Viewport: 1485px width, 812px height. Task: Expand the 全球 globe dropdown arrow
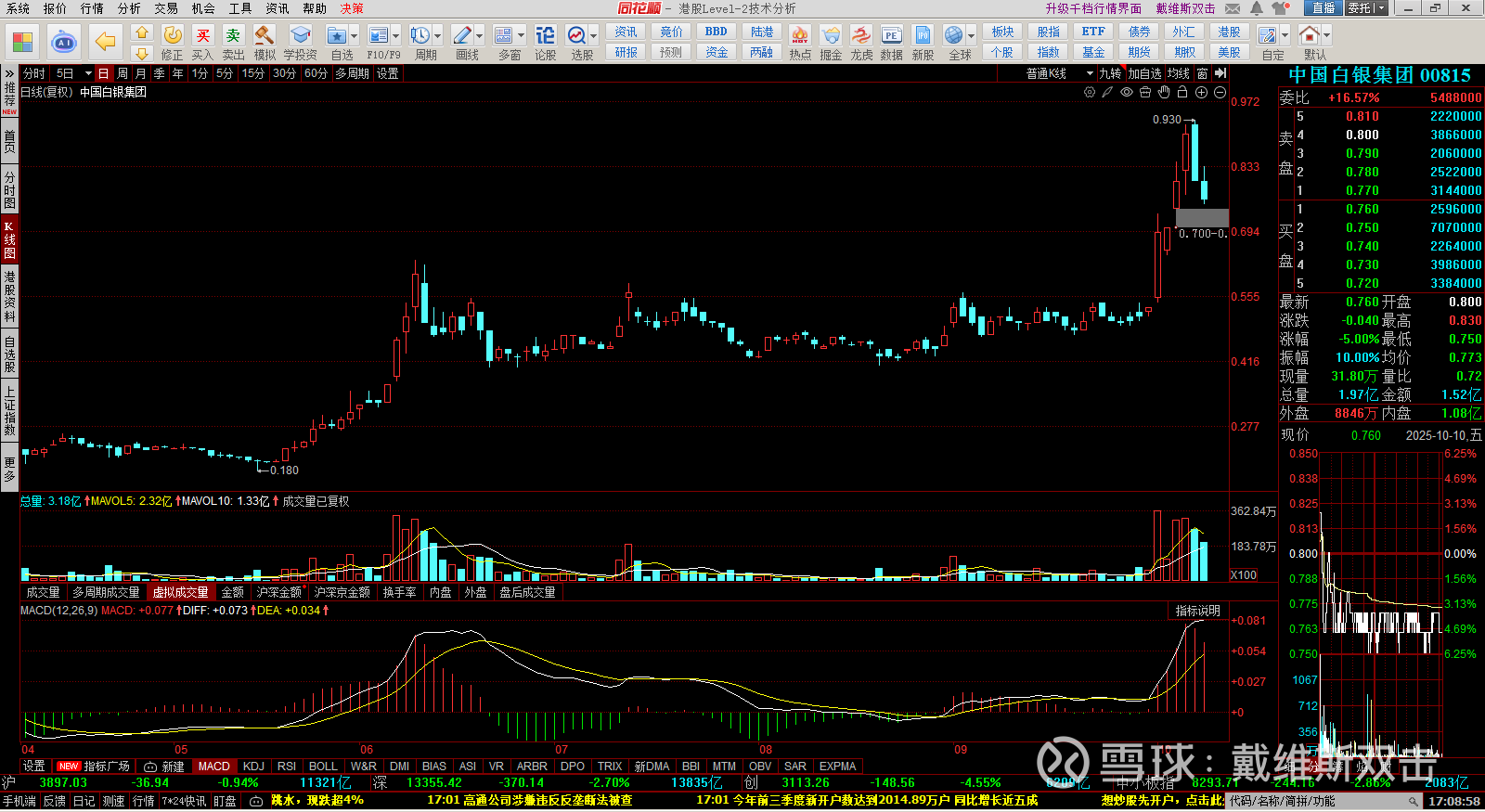pos(972,36)
